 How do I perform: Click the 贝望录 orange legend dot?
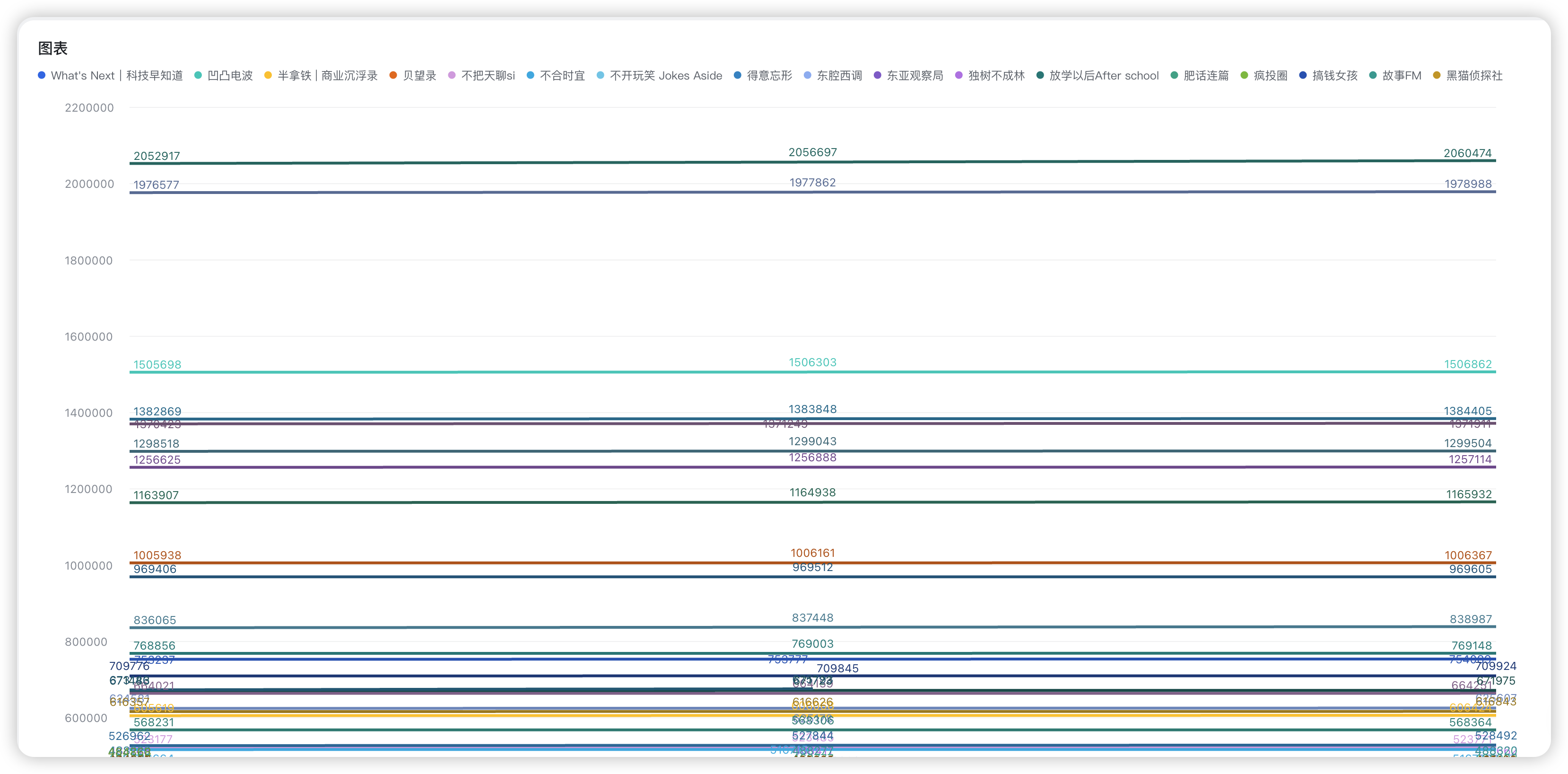pyautogui.click(x=393, y=76)
